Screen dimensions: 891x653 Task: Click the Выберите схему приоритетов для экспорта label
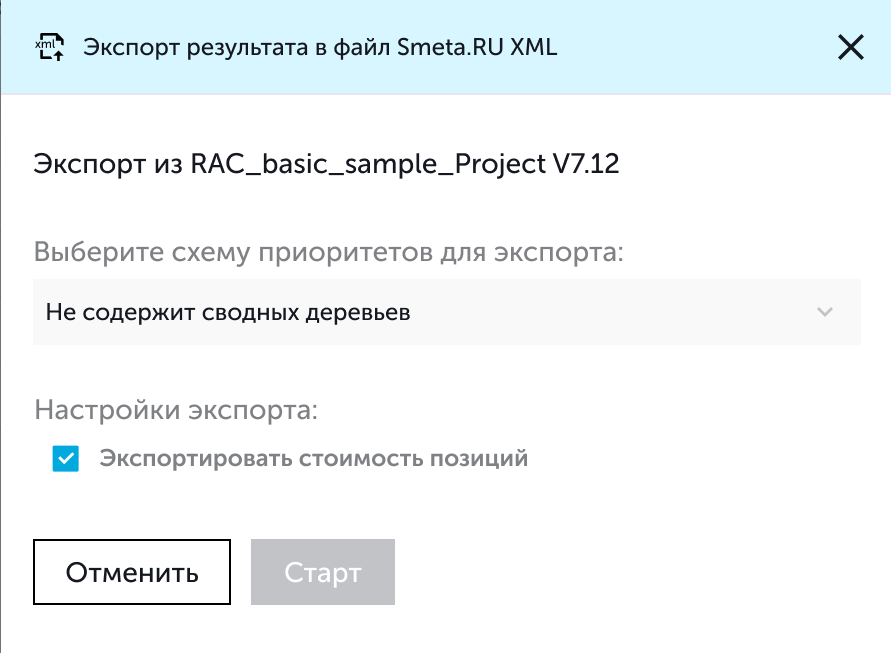tap(329, 251)
